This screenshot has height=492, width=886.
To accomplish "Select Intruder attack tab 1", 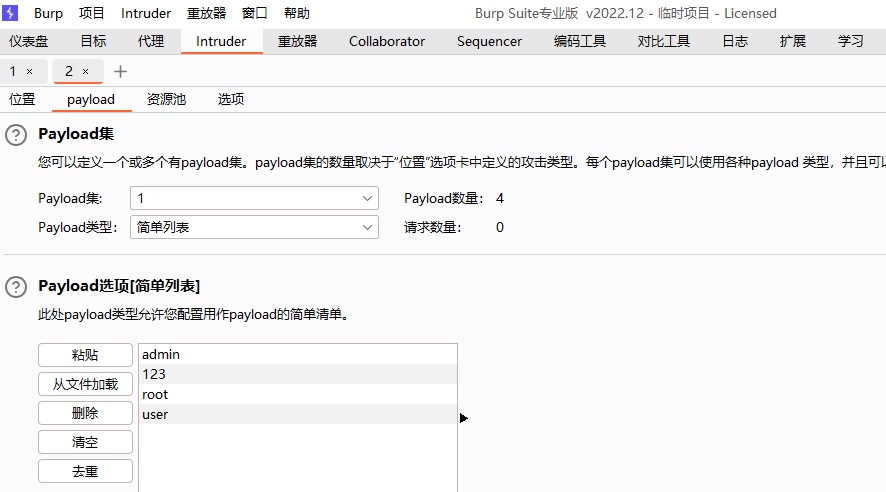I will tap(12, 71).
